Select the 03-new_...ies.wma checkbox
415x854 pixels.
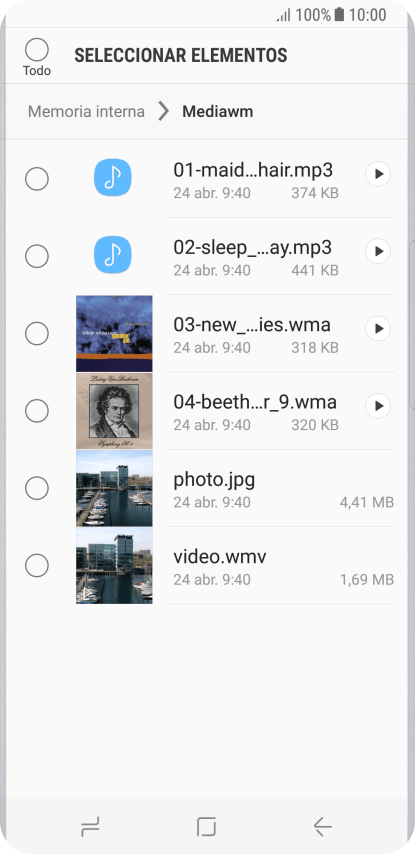click(37, 333)
